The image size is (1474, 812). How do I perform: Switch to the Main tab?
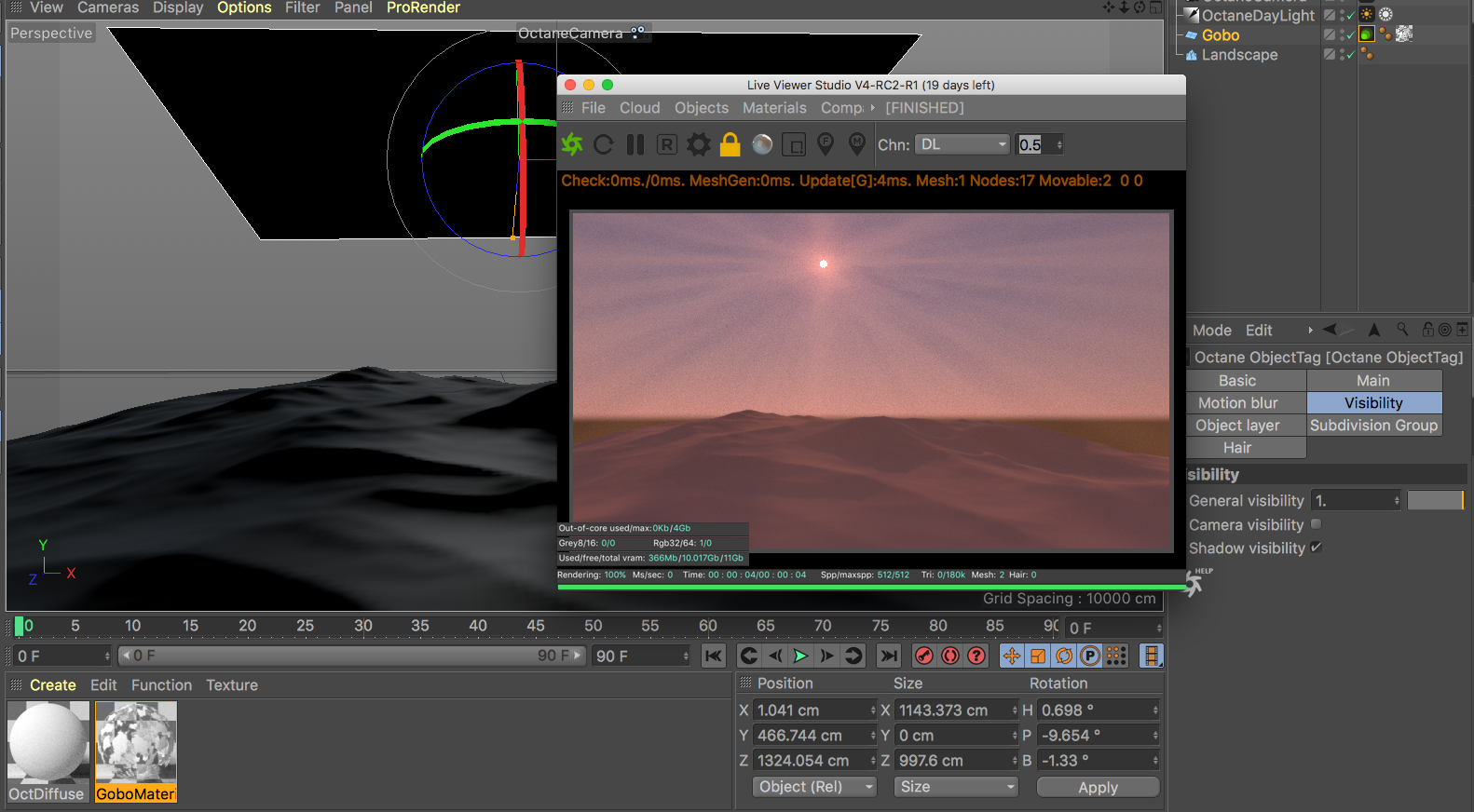pyautogui.click(x=1374, y=381)
